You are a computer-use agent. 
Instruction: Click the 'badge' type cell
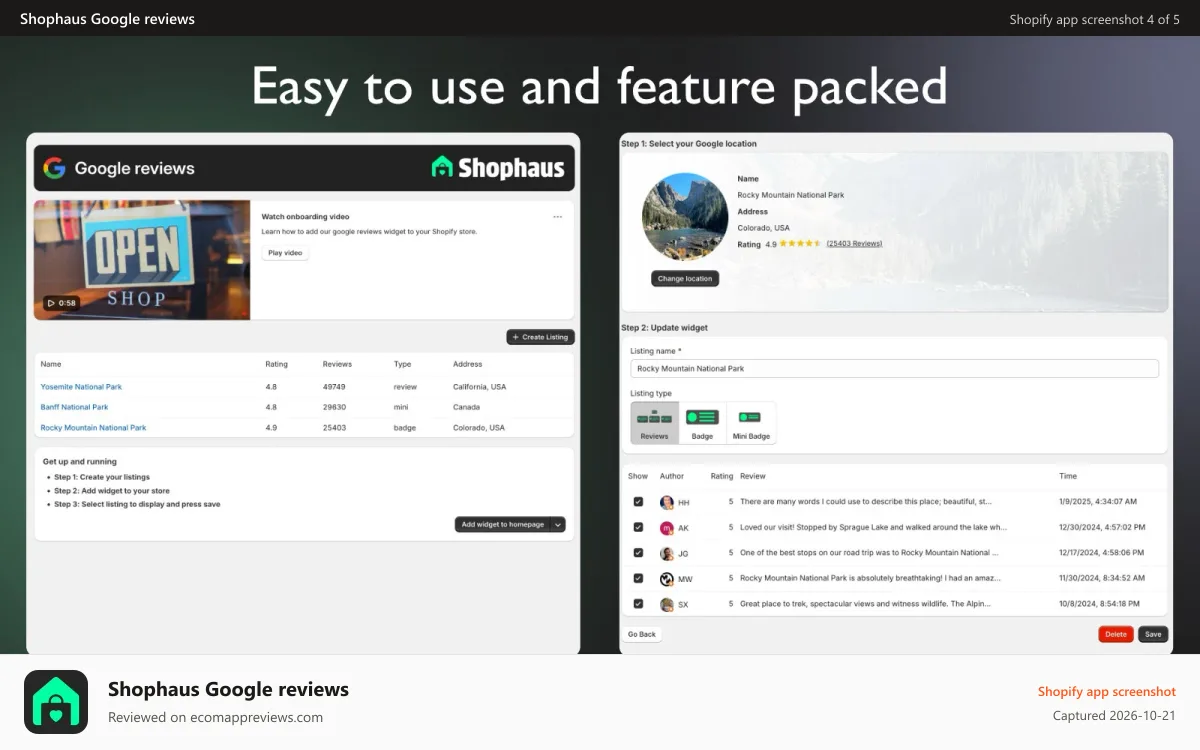tap(405, 428)
